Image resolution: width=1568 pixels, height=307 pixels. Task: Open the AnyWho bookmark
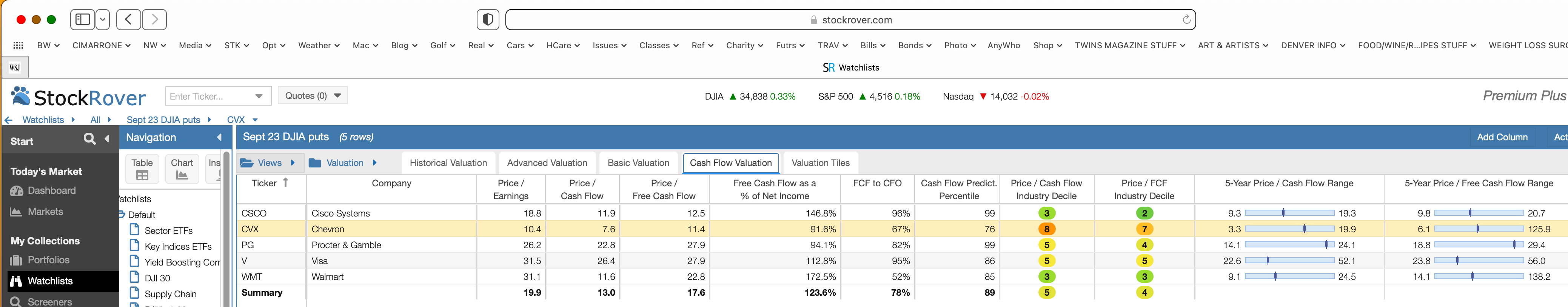point(1004,45)
